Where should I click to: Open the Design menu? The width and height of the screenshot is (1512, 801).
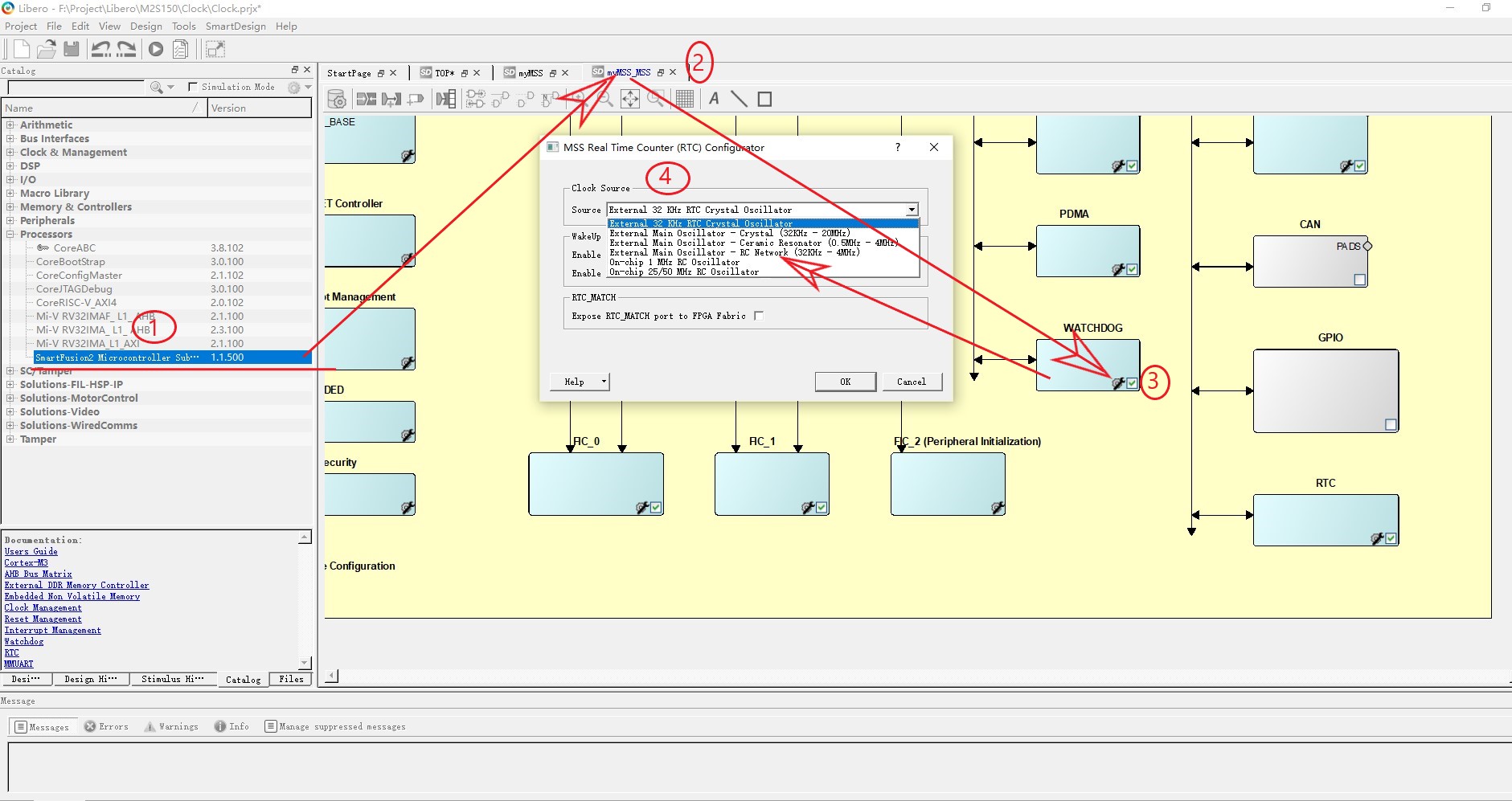145,26
